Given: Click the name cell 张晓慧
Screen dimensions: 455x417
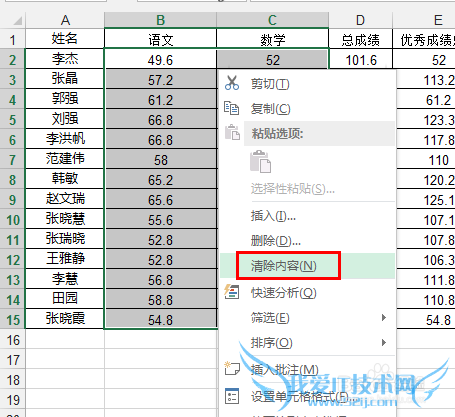Looking at the screenshot, I should 65,219.
